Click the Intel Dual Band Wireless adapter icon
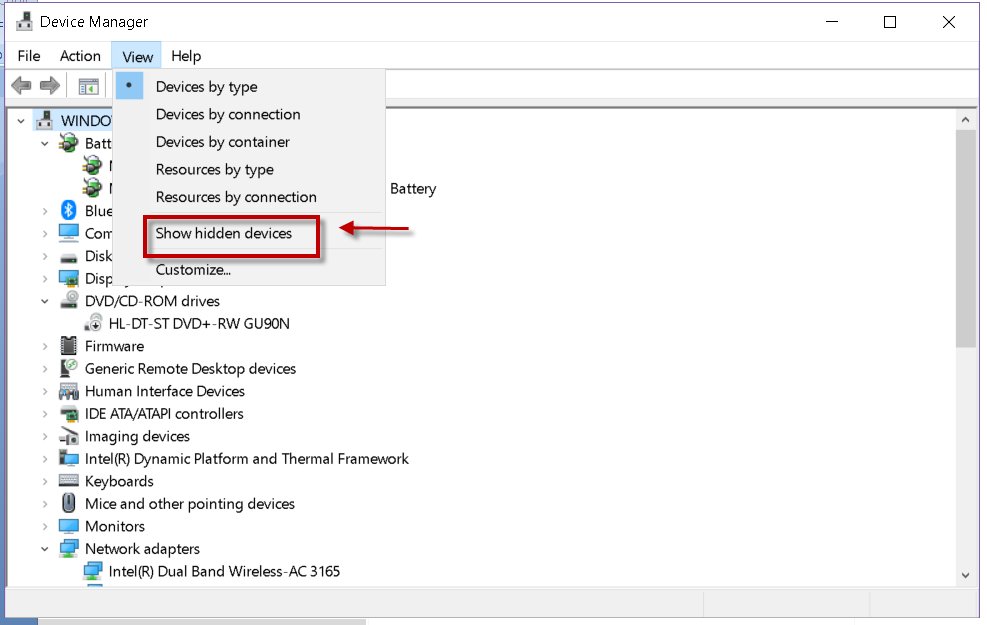The width and height of the screenshot is (987, 625). coord(93,571)
